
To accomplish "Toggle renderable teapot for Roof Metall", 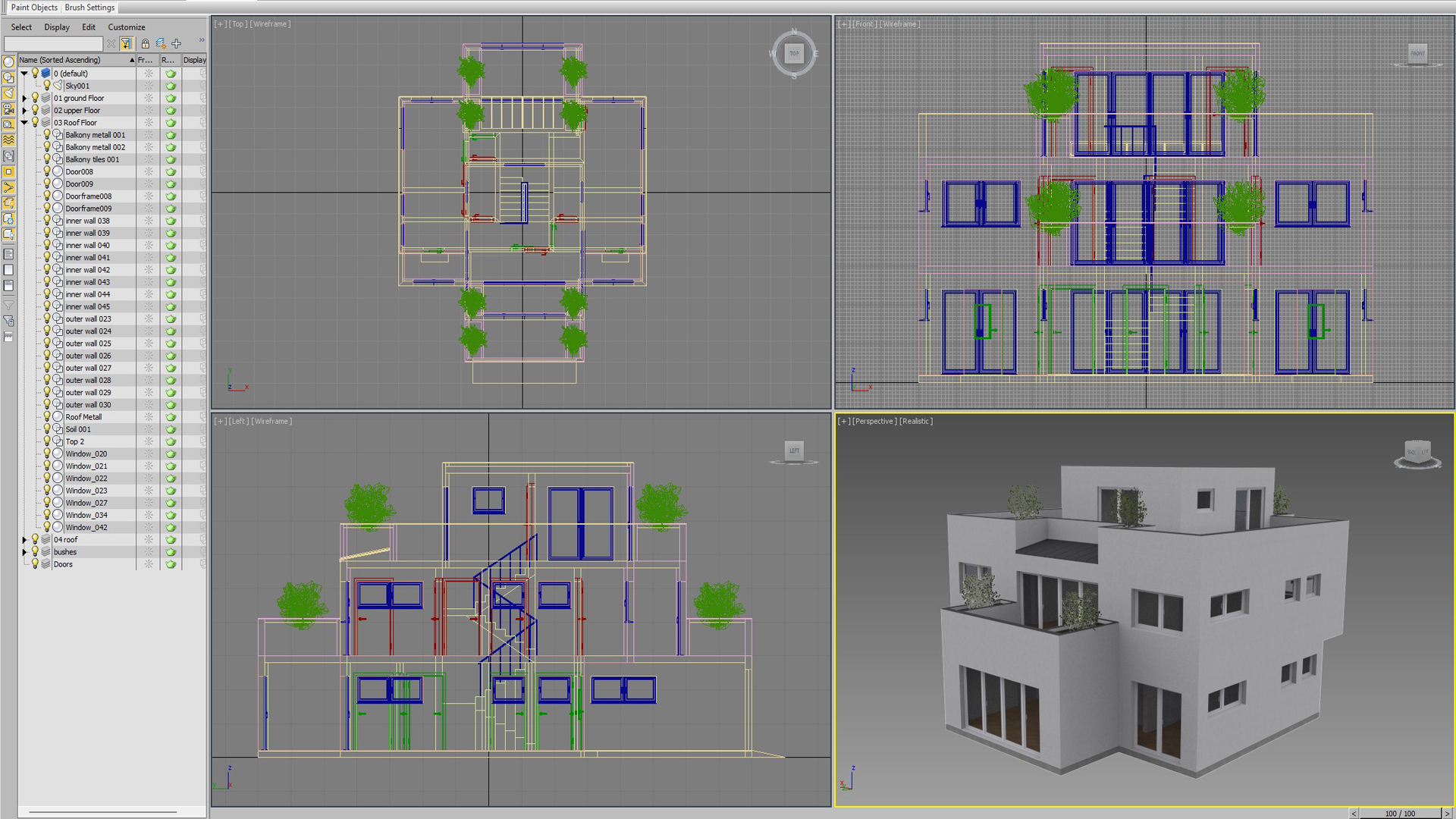I will point(171,417).
